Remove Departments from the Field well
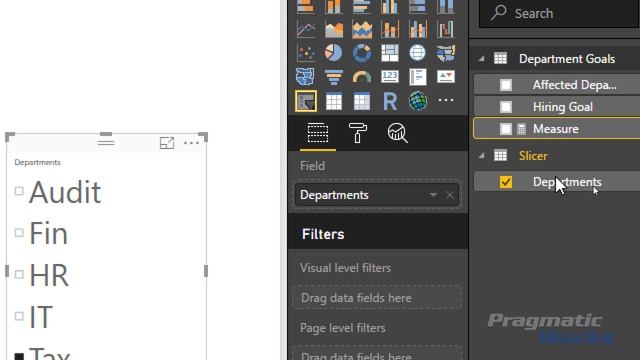The image size is (640, 360). pyautogui.click(x=450, y=195)
